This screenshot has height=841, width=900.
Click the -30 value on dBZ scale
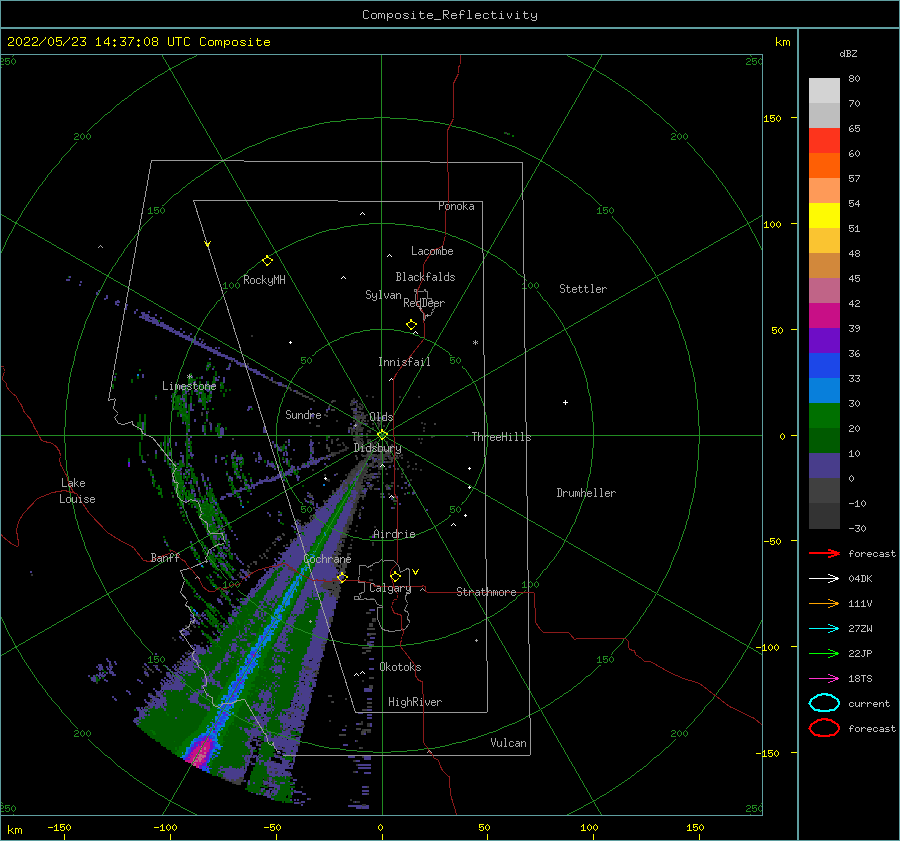click(x=857, y=528)
